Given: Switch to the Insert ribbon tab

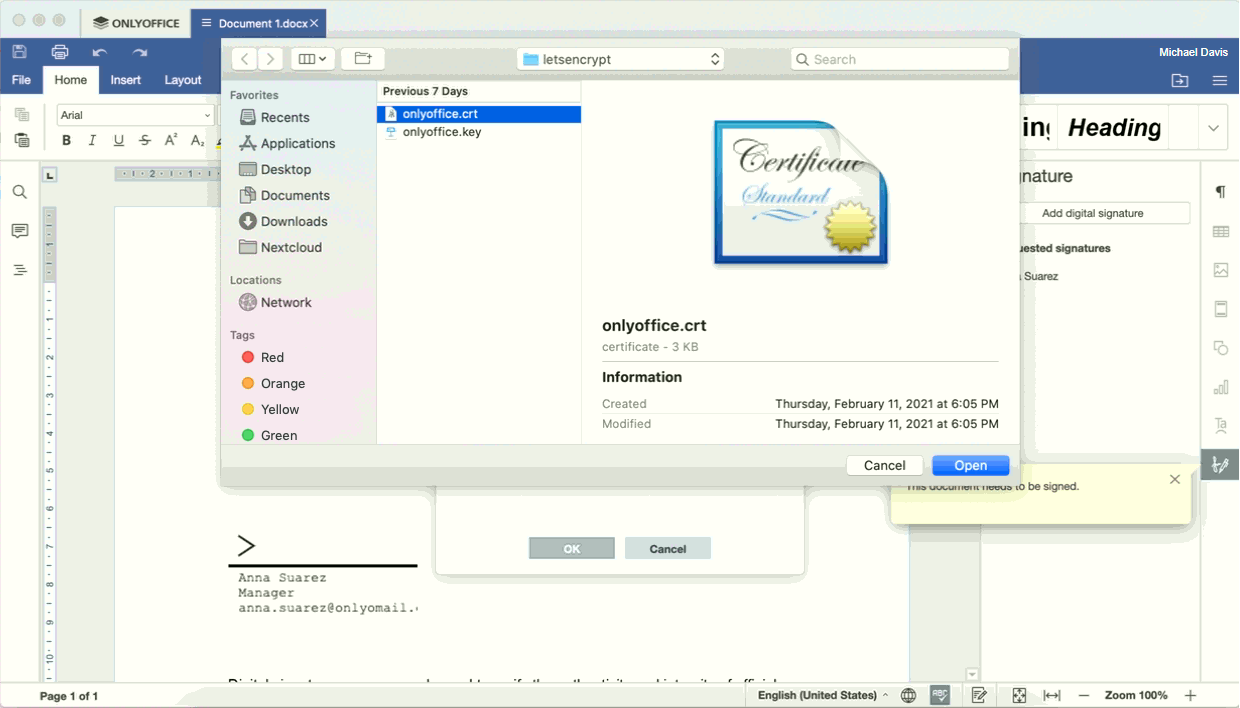Looking at the screenshot, I should coord(125,80).
